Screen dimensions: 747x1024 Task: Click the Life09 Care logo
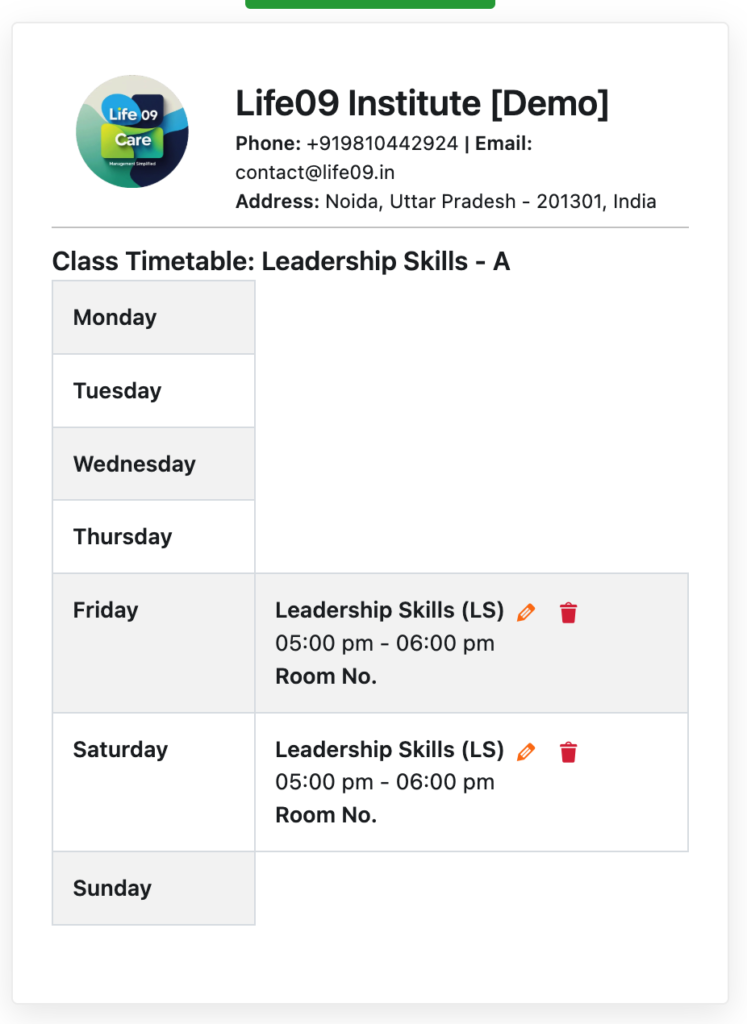(x=132, y=131)
